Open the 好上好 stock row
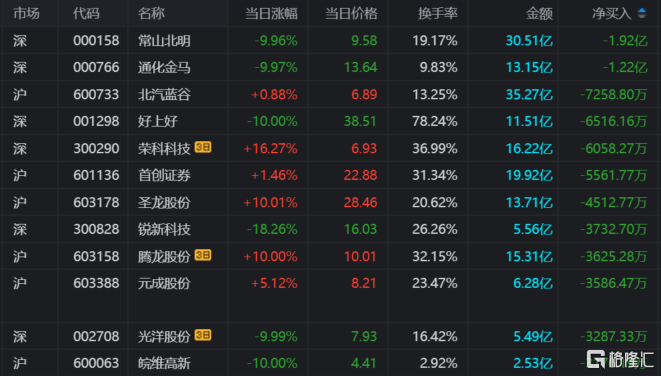 coord(330,121)
